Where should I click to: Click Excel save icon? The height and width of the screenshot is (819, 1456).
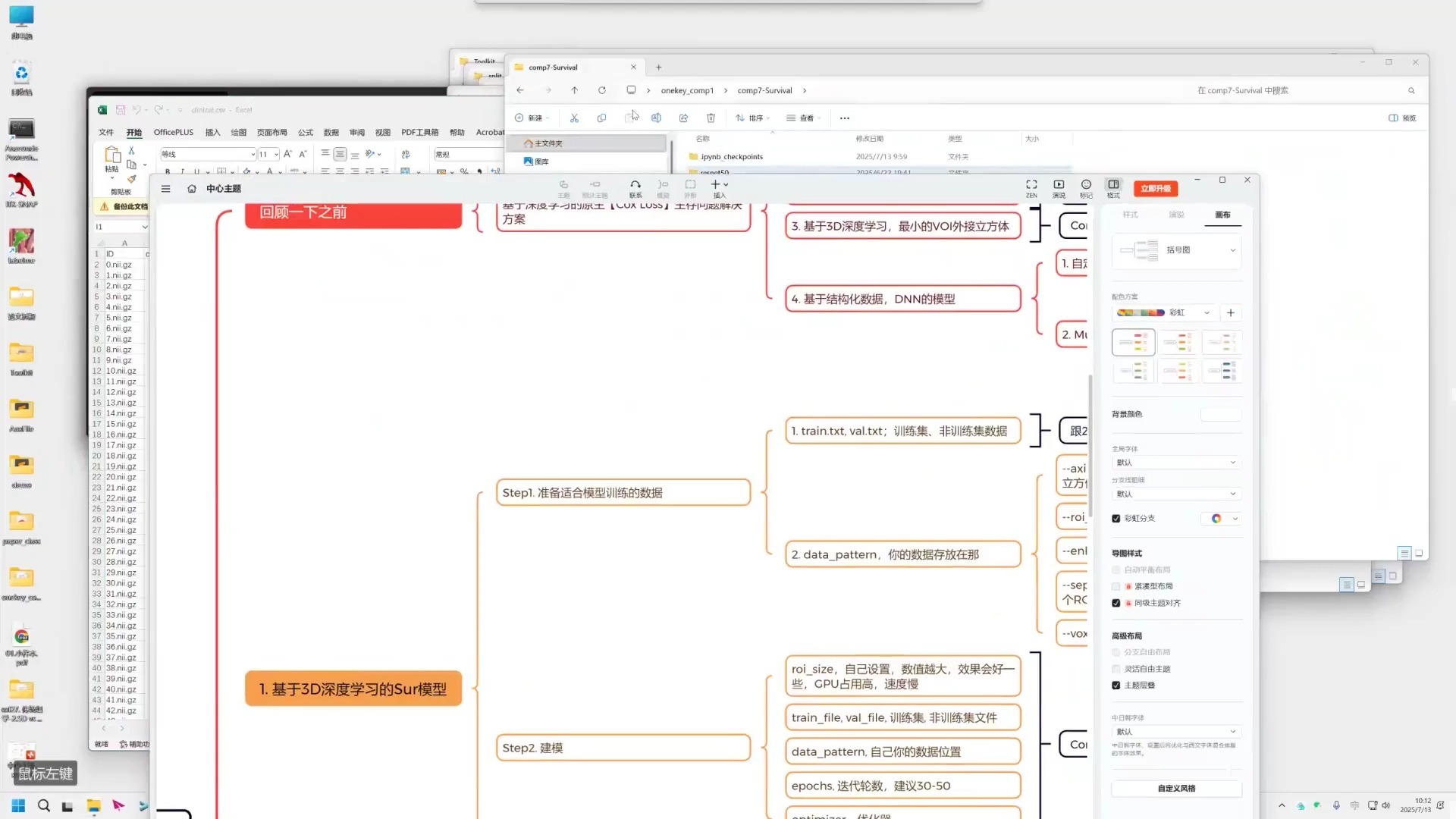[120, 110]
